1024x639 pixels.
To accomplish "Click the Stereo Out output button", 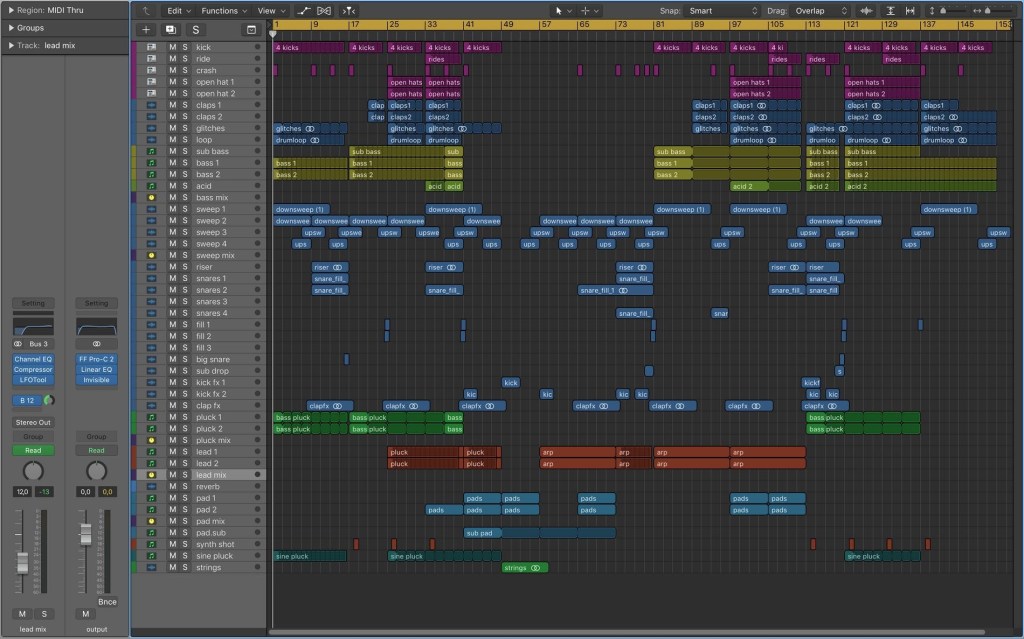I will click(33, 422).
